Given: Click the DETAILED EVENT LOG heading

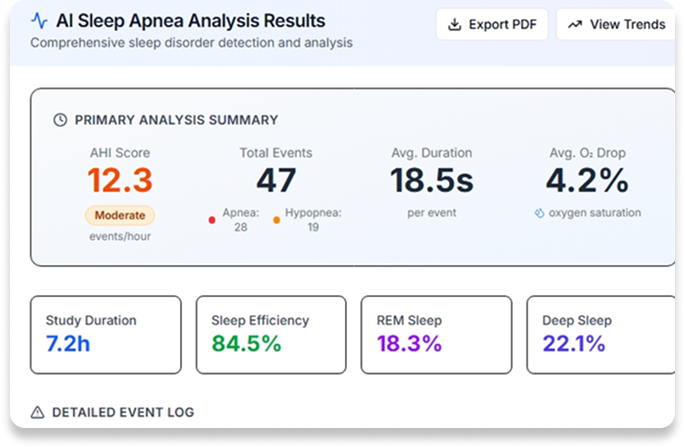Looking at the screenshot, I should [123, 412].
